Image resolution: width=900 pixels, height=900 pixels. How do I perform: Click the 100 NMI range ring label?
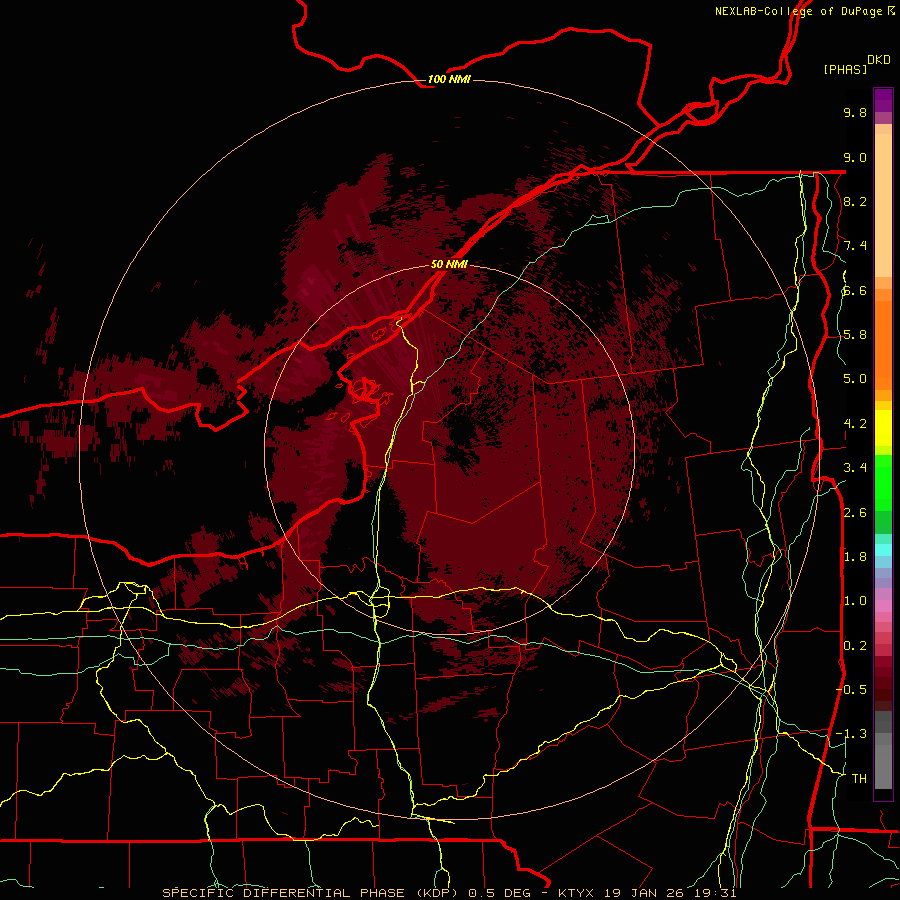449,79
